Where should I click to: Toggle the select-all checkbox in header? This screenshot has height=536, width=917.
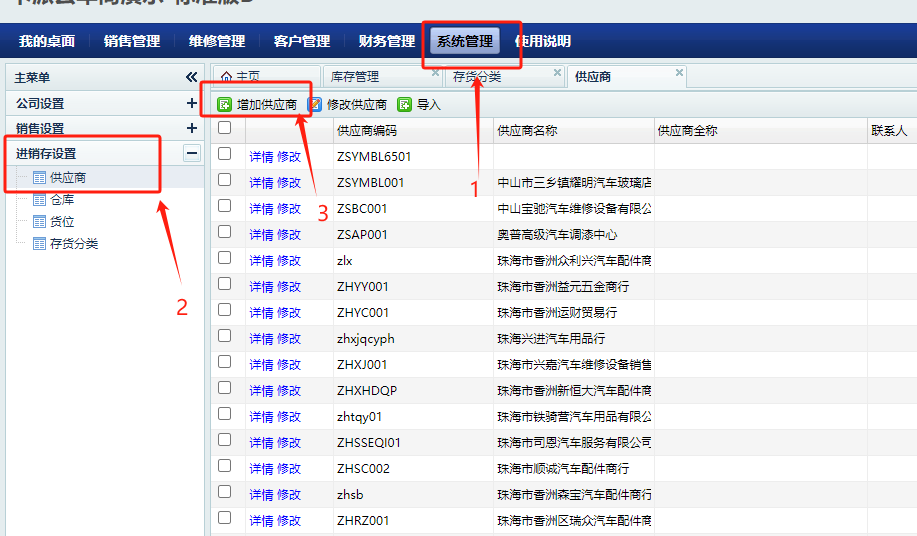[x=225, y=128]
